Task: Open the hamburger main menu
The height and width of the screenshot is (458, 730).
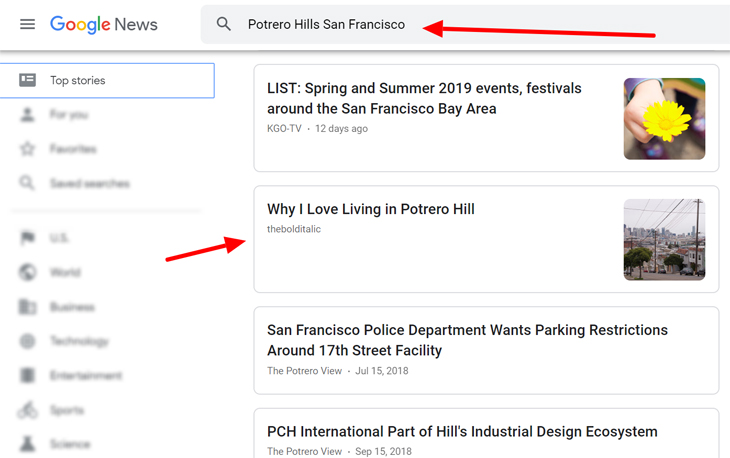Action: [x=27, y=24]
